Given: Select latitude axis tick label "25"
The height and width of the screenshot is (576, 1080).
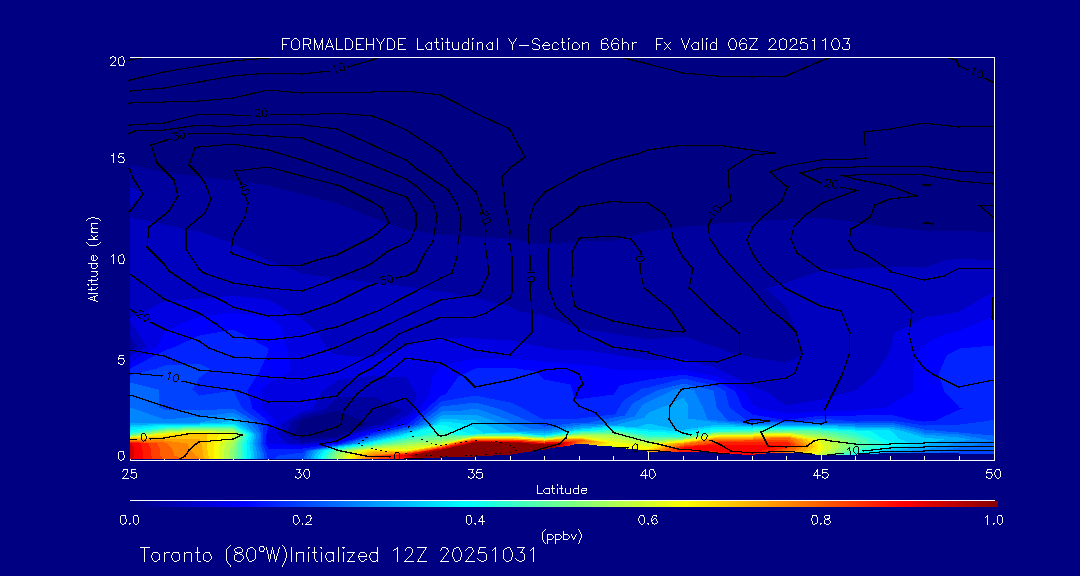Looking at the screenshot, I should [x=128, y=474].
